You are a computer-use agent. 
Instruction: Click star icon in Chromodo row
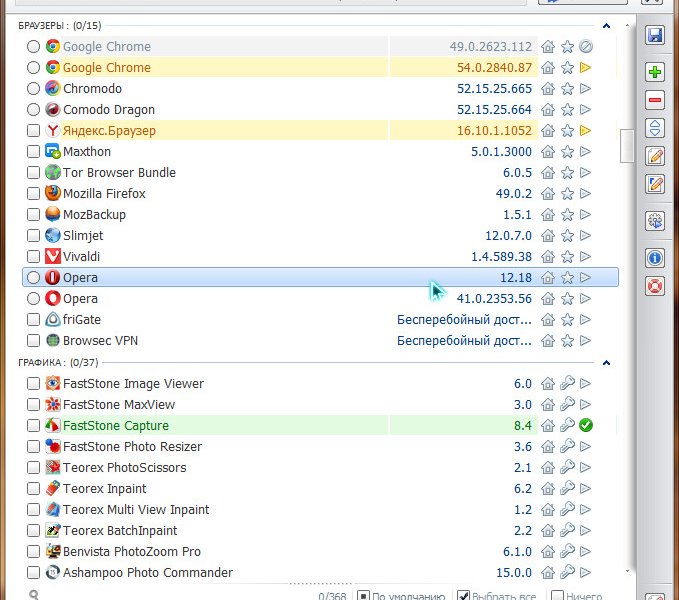point(567,89)
